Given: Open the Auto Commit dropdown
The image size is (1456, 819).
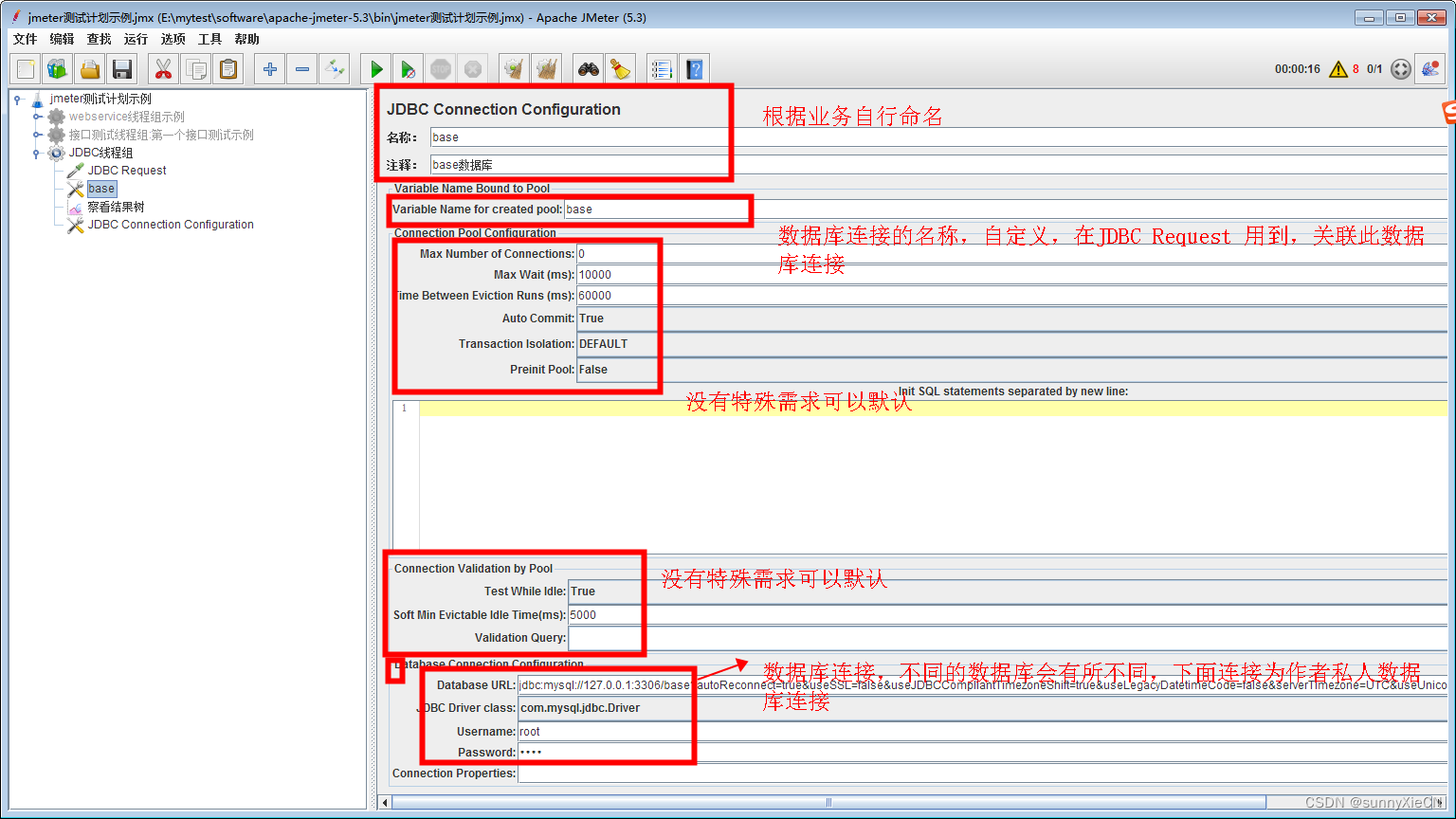Looking at the screenshot, I should pos(1011,318).
